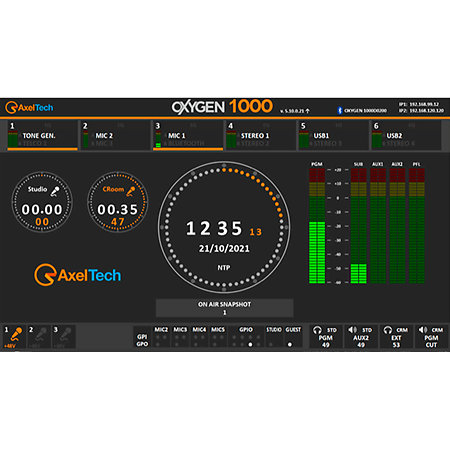
Task: Click the AUX1 level meter
Action: [378, 226]
